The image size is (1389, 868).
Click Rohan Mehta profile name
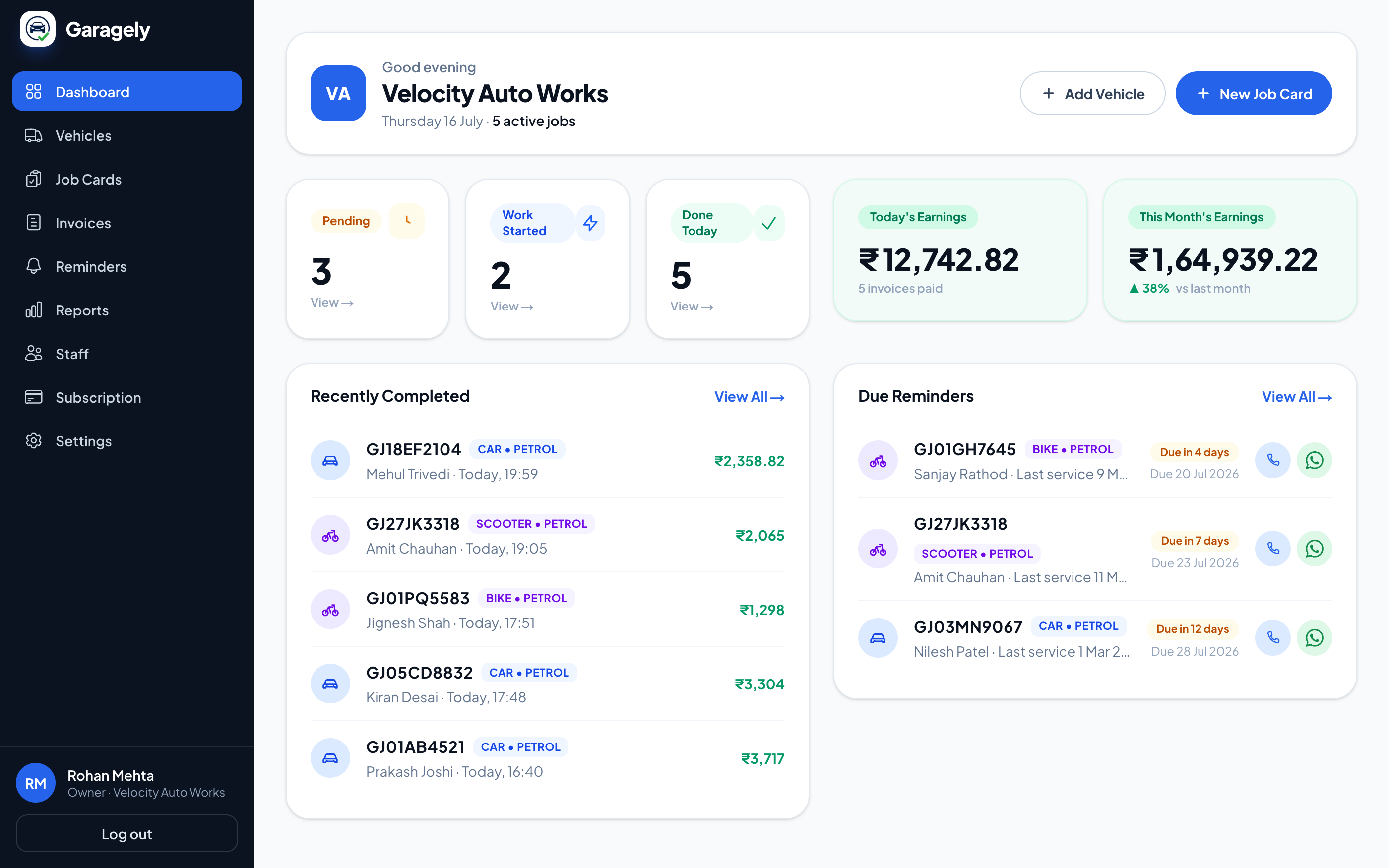(x=111, y=776)
